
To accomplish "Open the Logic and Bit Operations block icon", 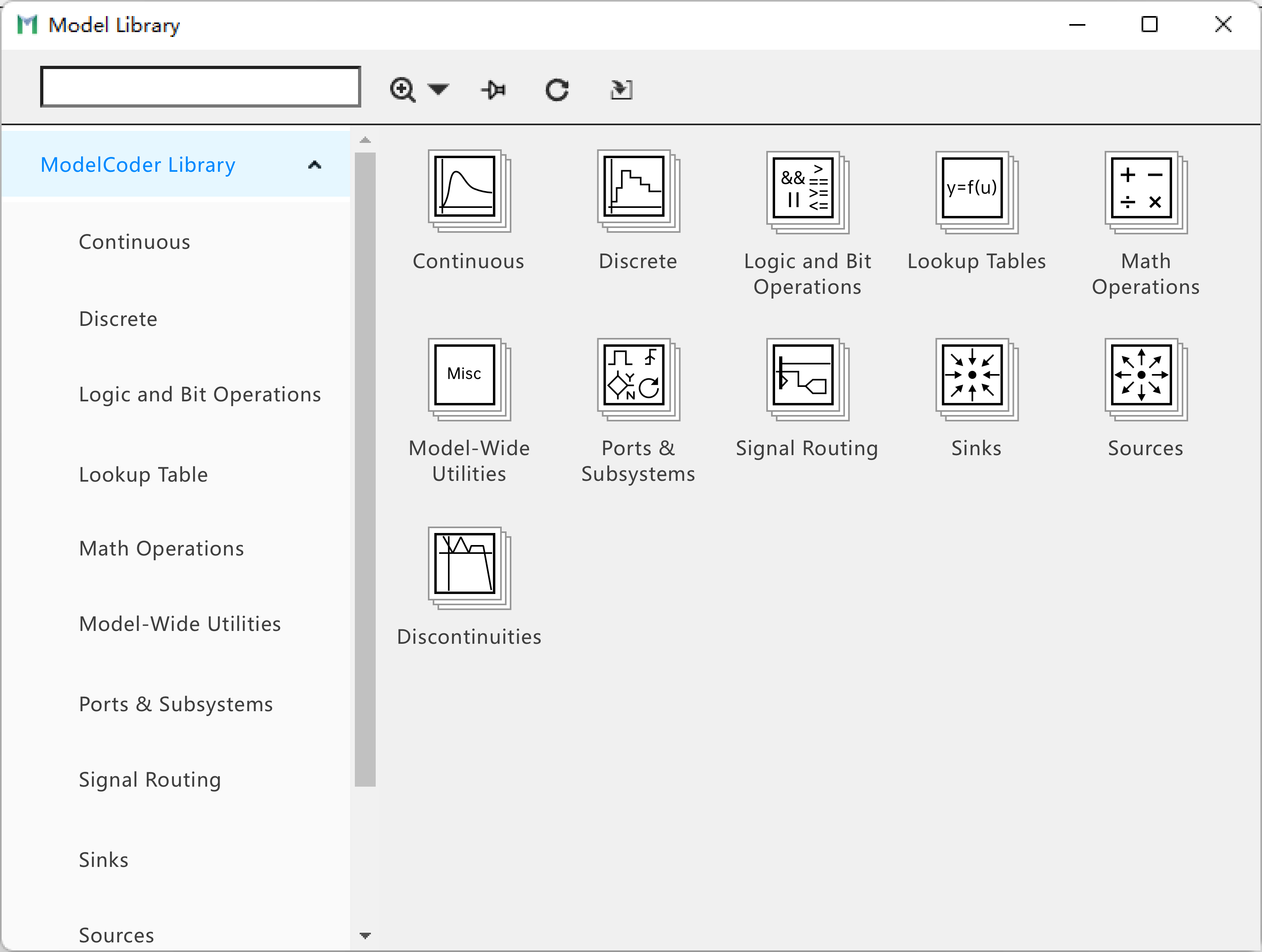I will (x=807, y=192).
